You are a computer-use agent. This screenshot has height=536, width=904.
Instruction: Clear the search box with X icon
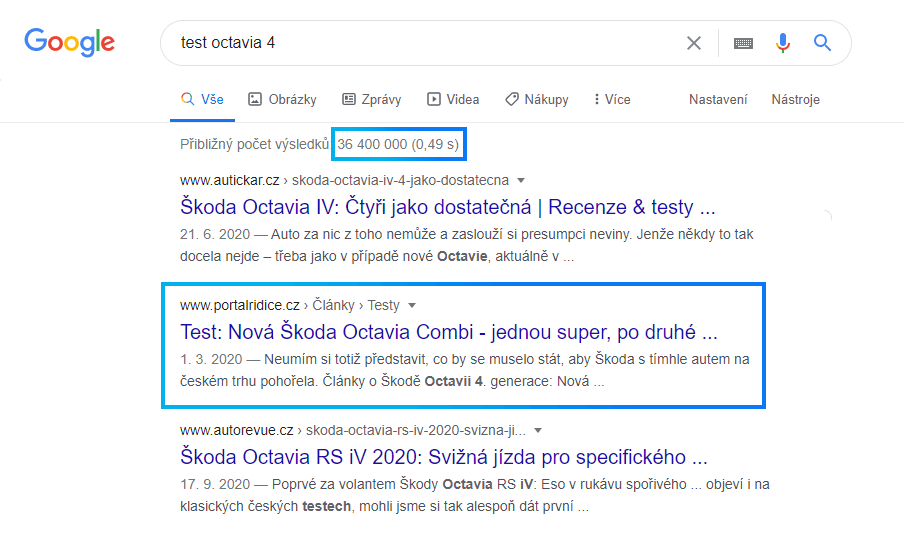click(694, 43)
